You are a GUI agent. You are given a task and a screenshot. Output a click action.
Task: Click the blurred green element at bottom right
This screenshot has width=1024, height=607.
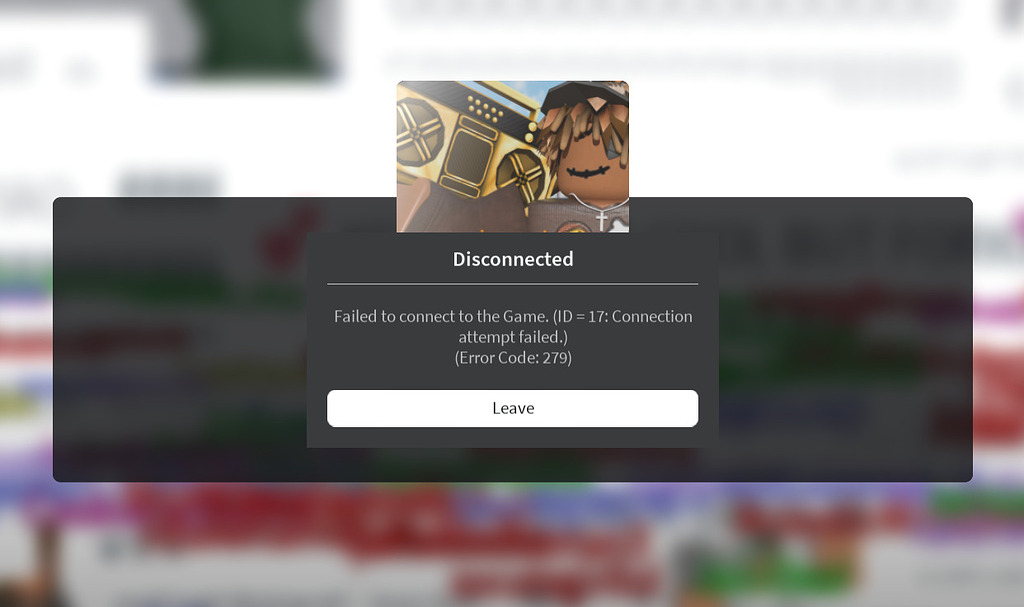pyautogui.click(x=978, y=504)
